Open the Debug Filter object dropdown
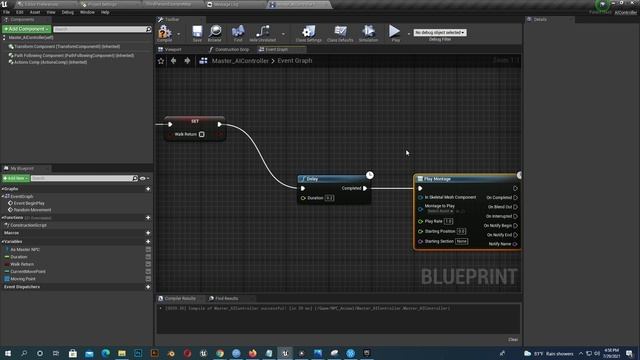The height and width of the screenshot is (360, 640). 440,32
